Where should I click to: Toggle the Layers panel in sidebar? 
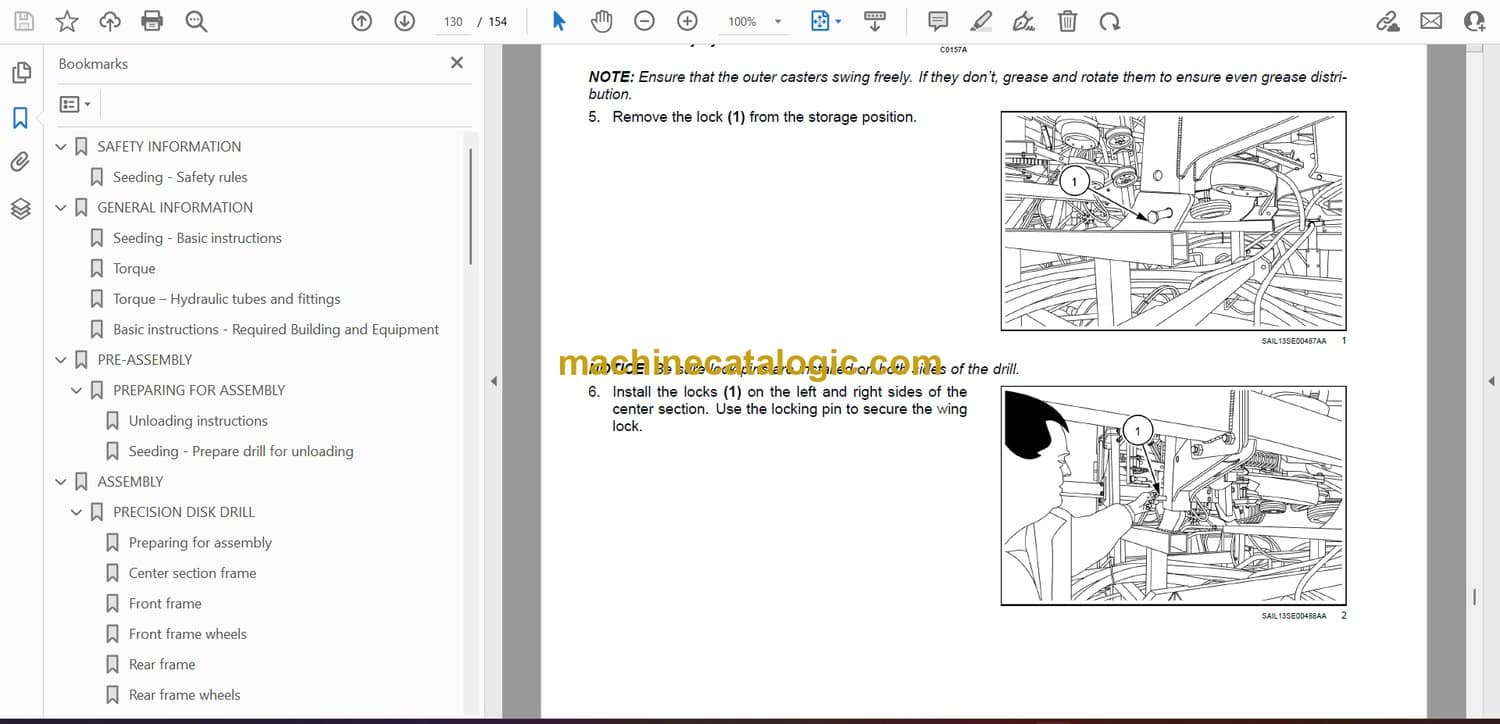[20, 208]
